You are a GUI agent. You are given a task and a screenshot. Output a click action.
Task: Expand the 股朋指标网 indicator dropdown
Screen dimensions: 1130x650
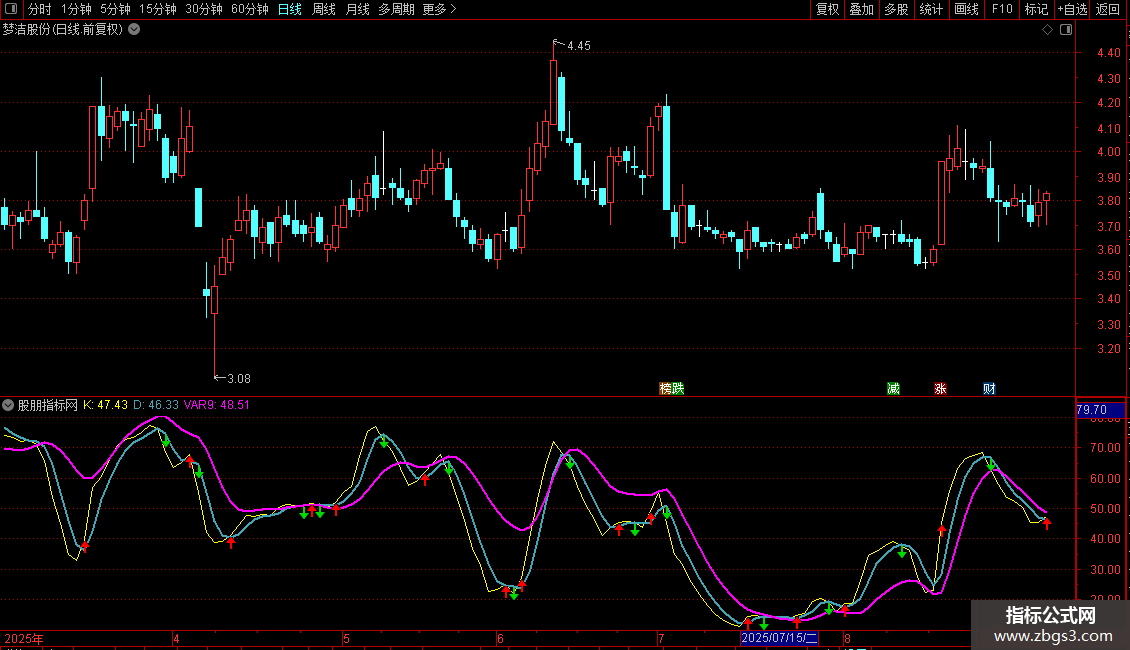coord(9,405)
